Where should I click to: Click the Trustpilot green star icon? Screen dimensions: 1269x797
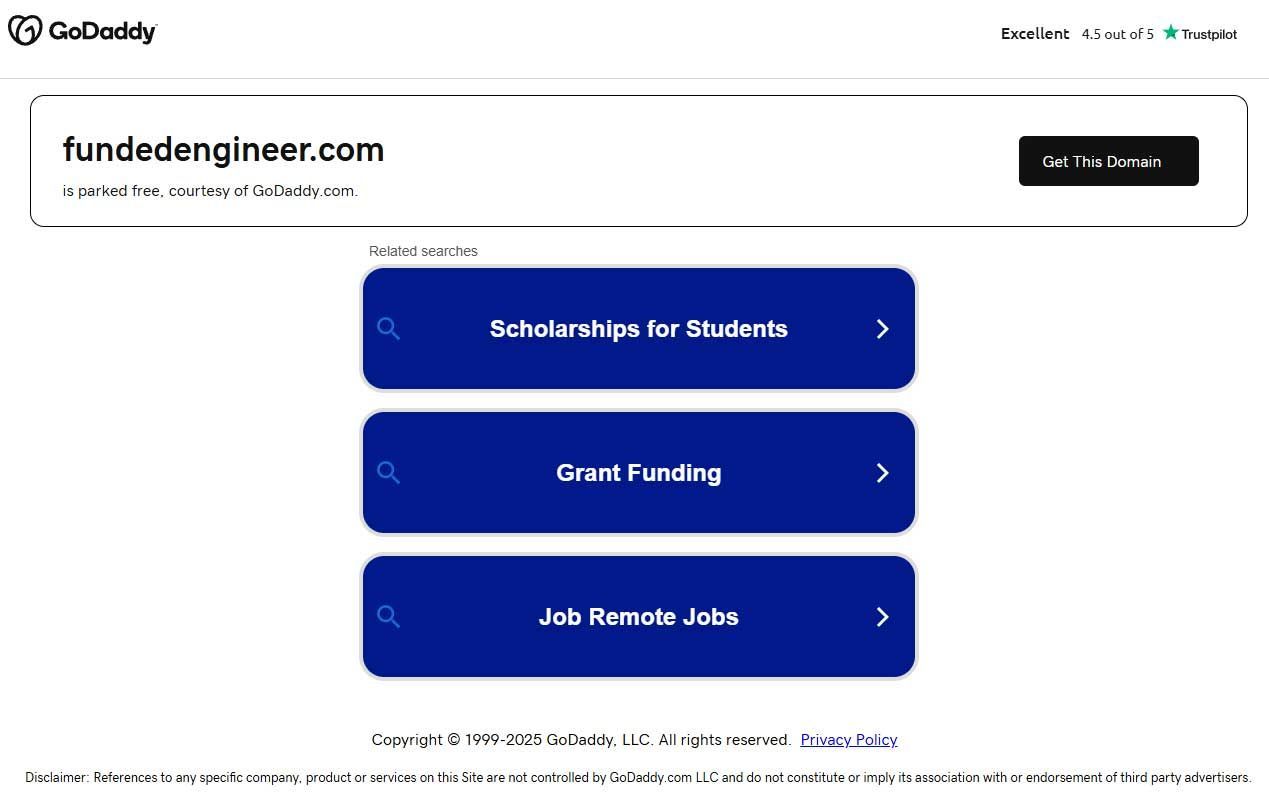coord(1170,33)
